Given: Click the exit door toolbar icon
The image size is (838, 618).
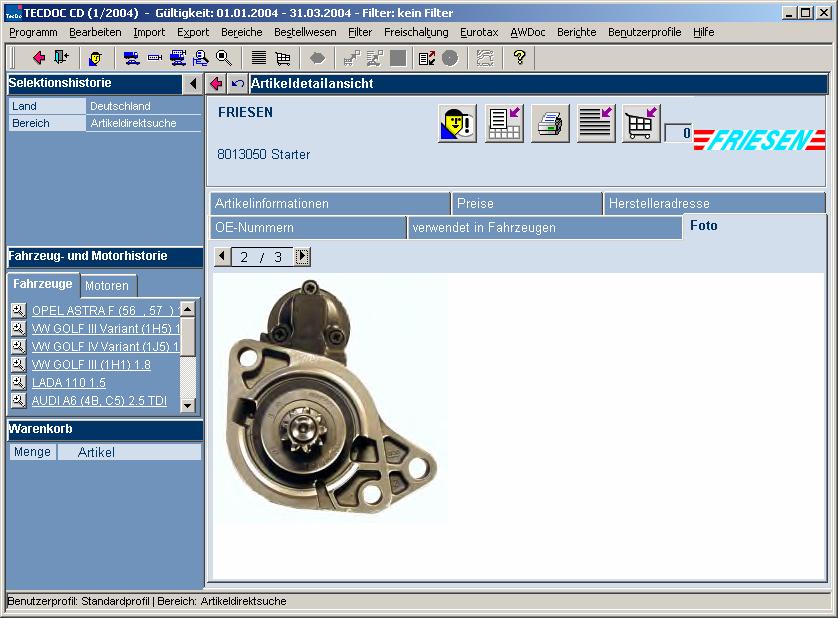Looking at the screenshot, I should click(62, 57).
